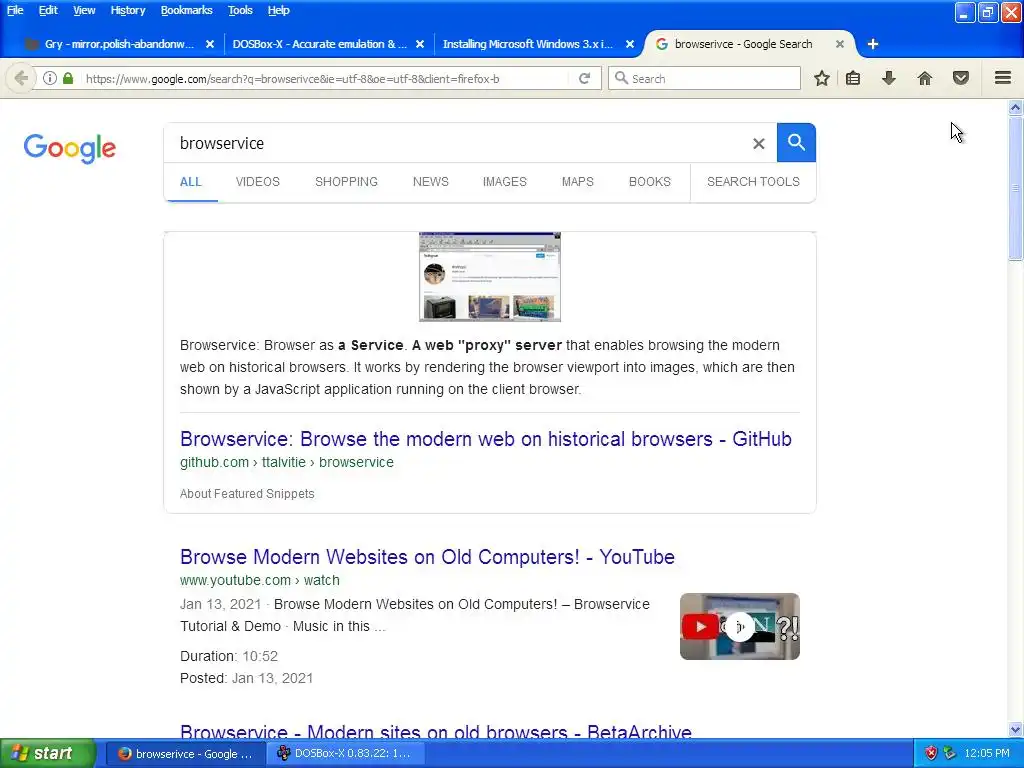Screen dimensions: 1024x768
Task: Save page to Pocket
Action: coord(961,78)
